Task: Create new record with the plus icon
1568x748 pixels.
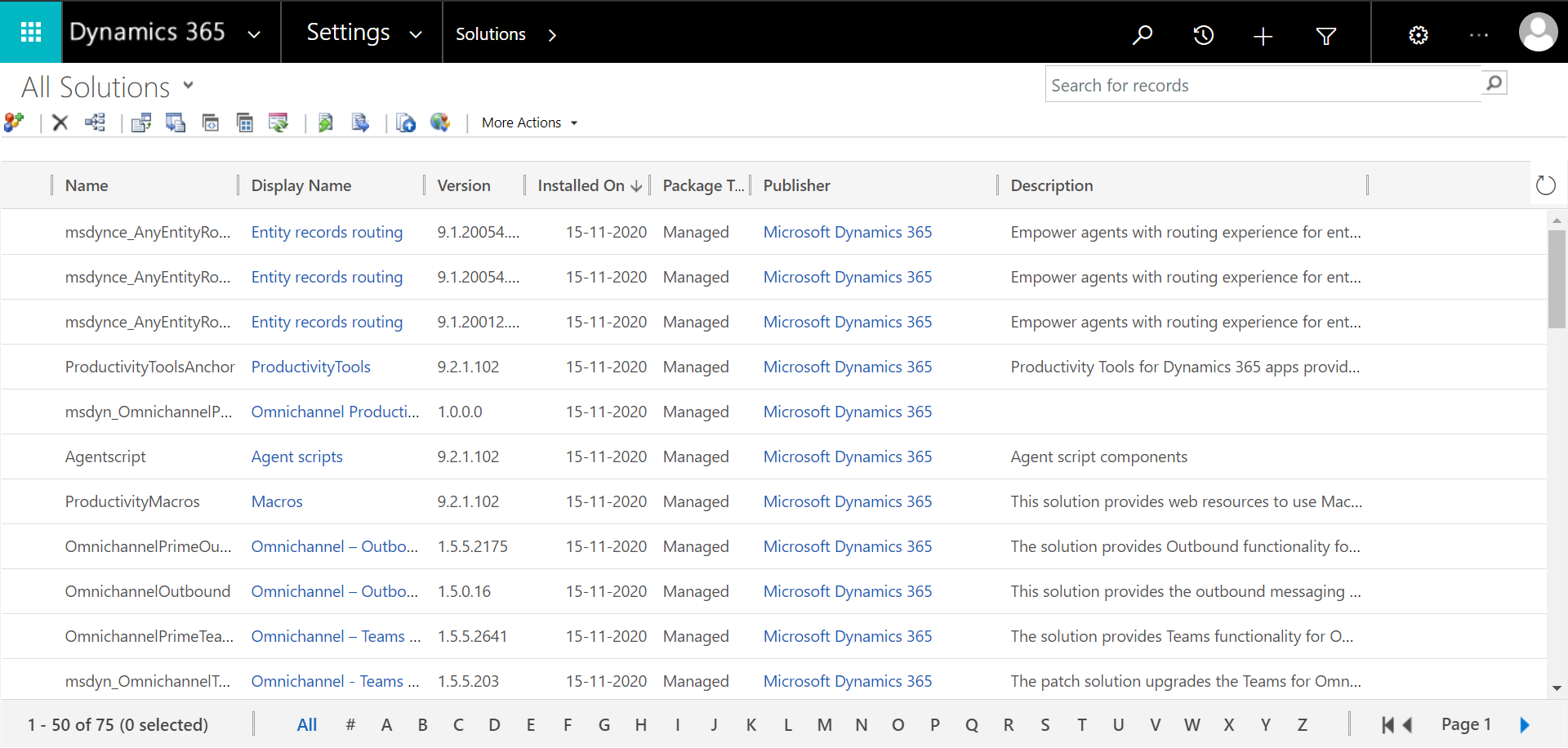Action: (1262, 35)
